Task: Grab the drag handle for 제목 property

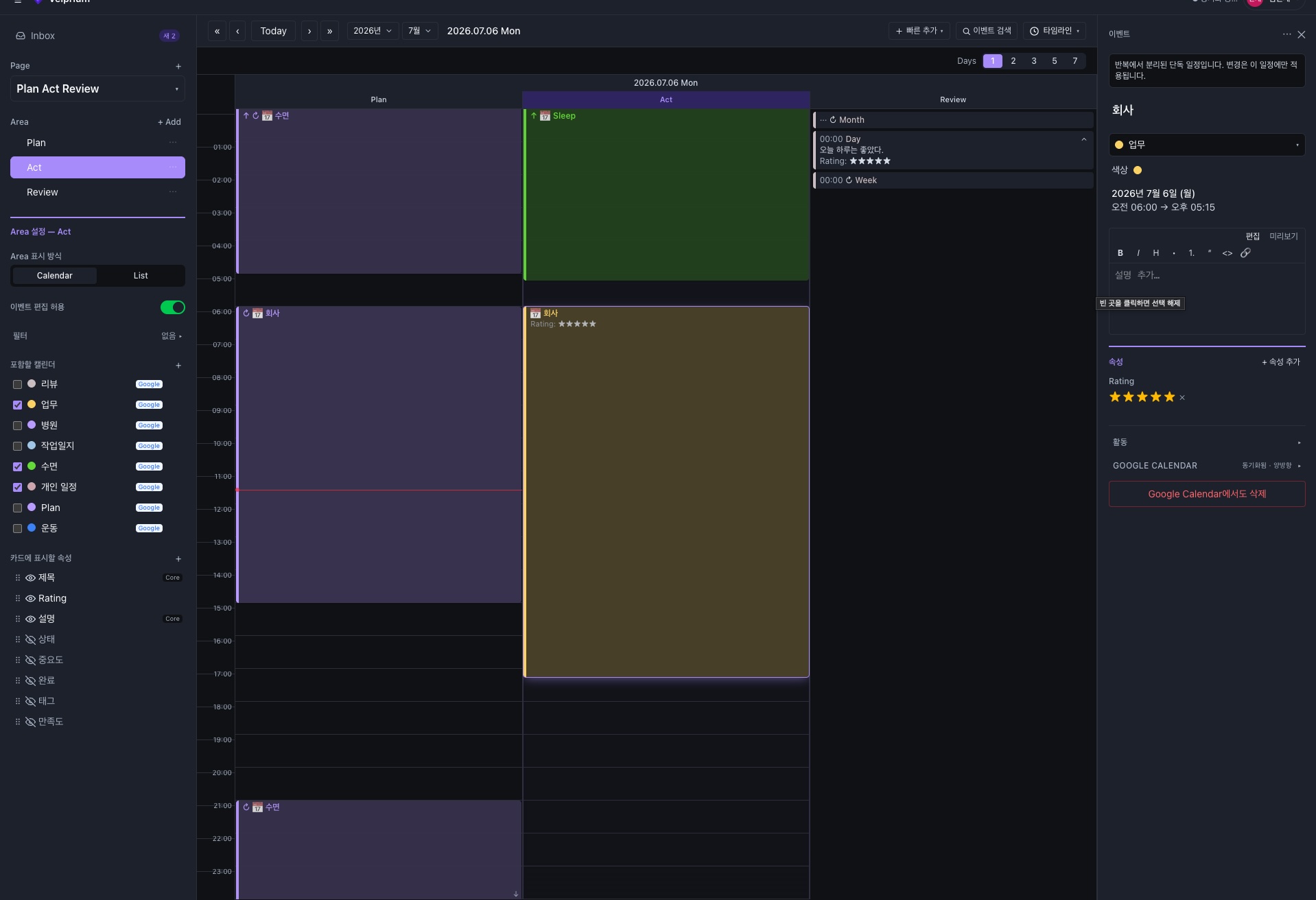Action: pos(18,578)
